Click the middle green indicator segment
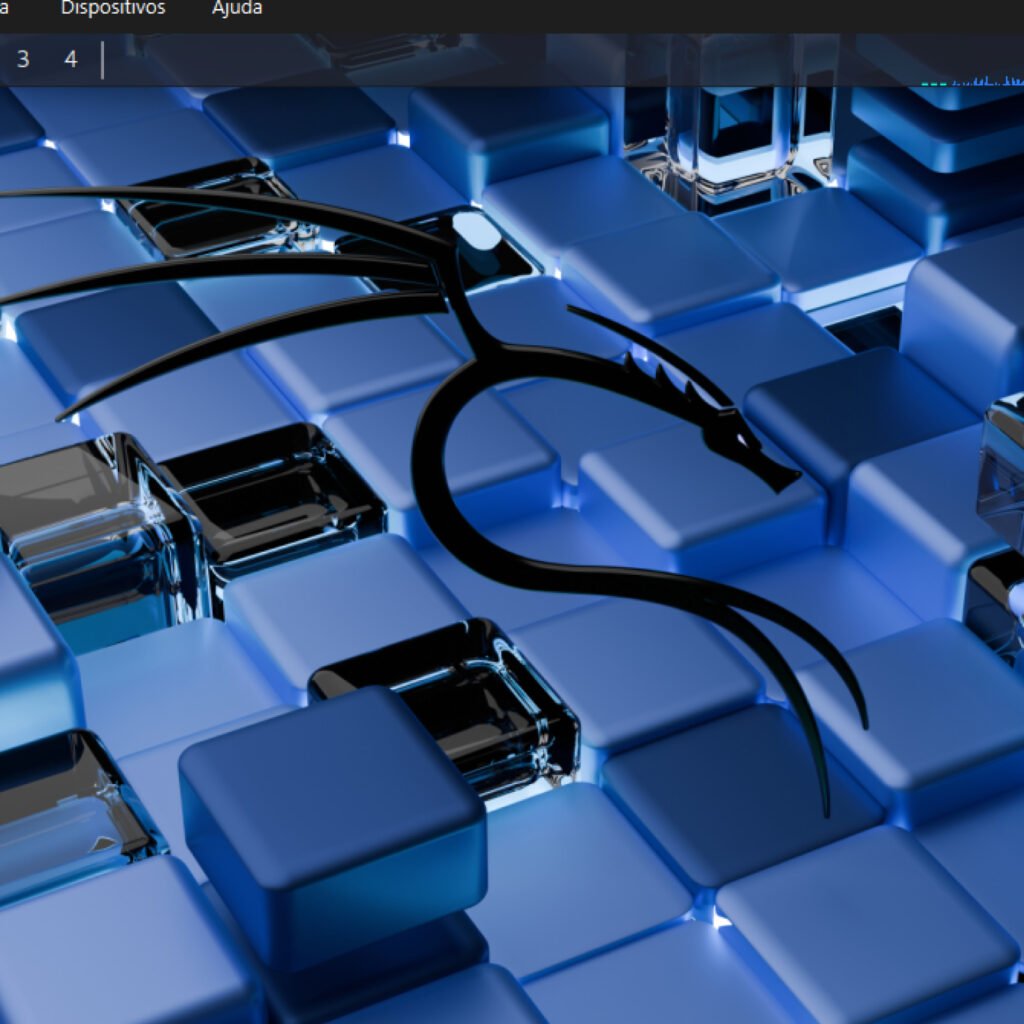Viewport: 1024px width, 1024px height. (934, 84)
